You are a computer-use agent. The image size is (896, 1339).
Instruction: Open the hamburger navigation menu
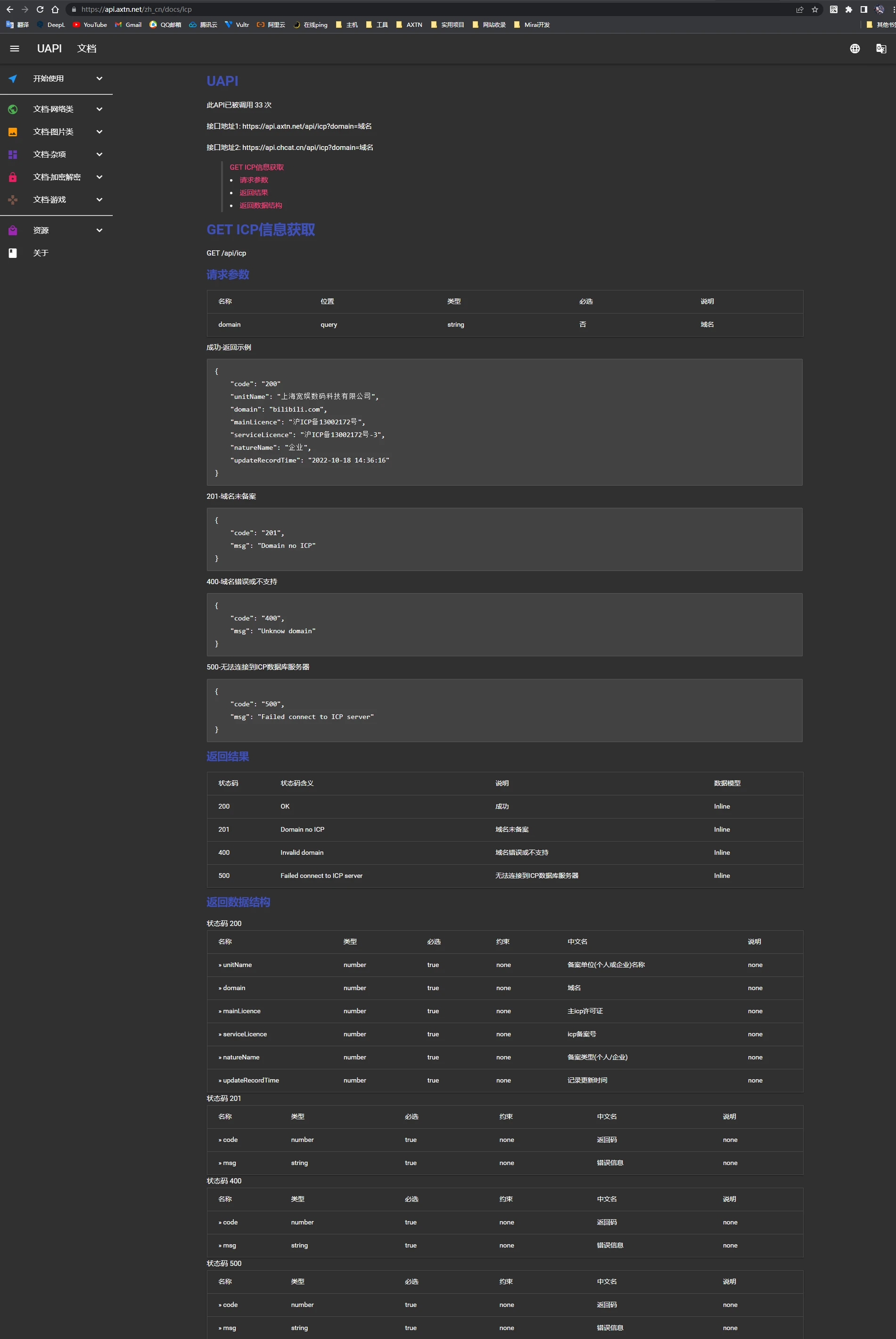[15, 49]
